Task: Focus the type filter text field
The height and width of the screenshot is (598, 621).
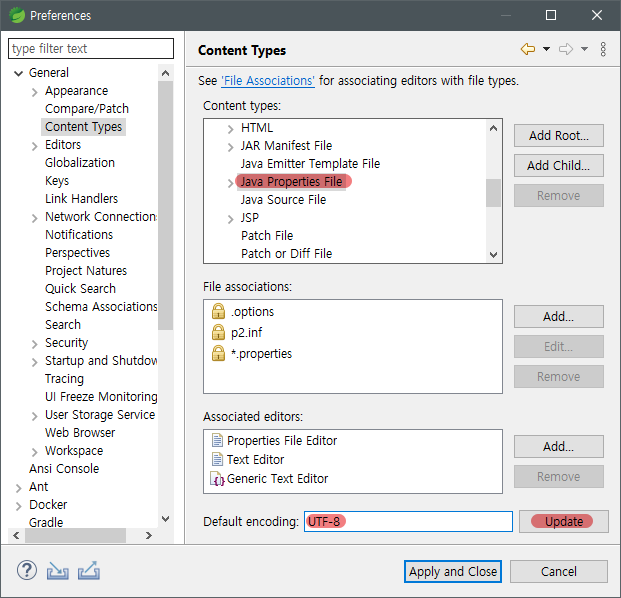Action: 91,48
